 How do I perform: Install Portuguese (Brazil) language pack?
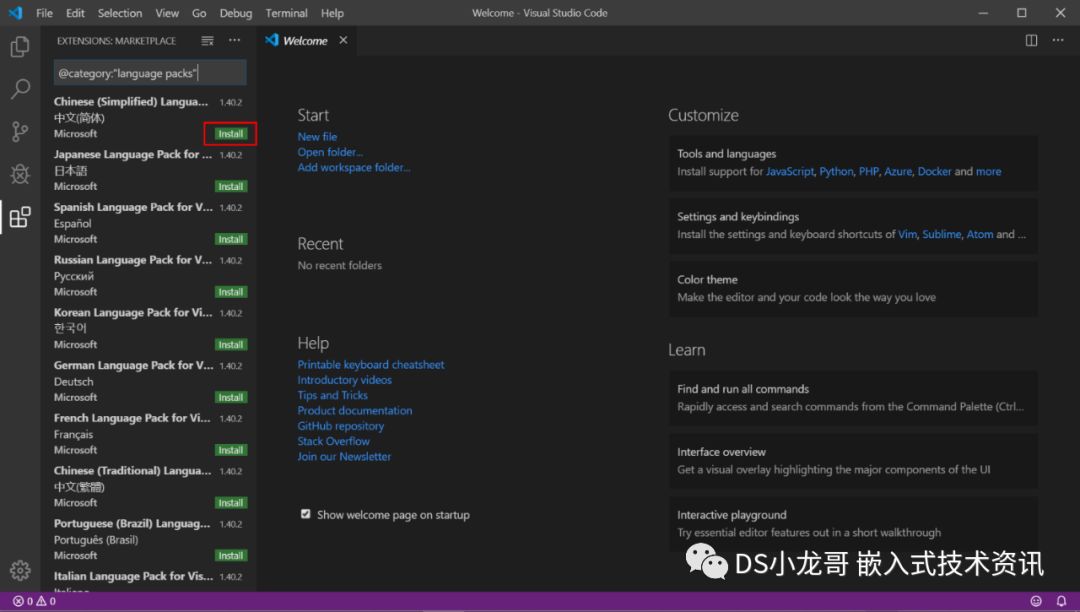click(x=231, y=556)
